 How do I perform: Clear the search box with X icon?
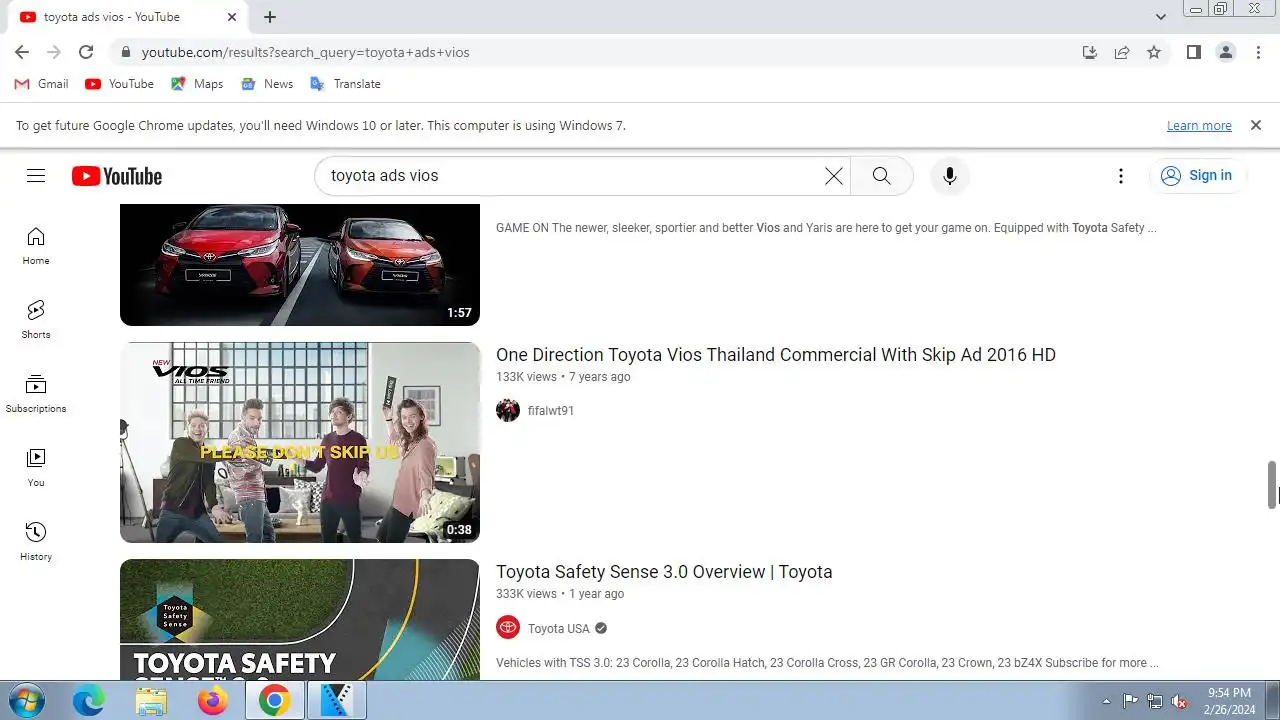(833, 176)
